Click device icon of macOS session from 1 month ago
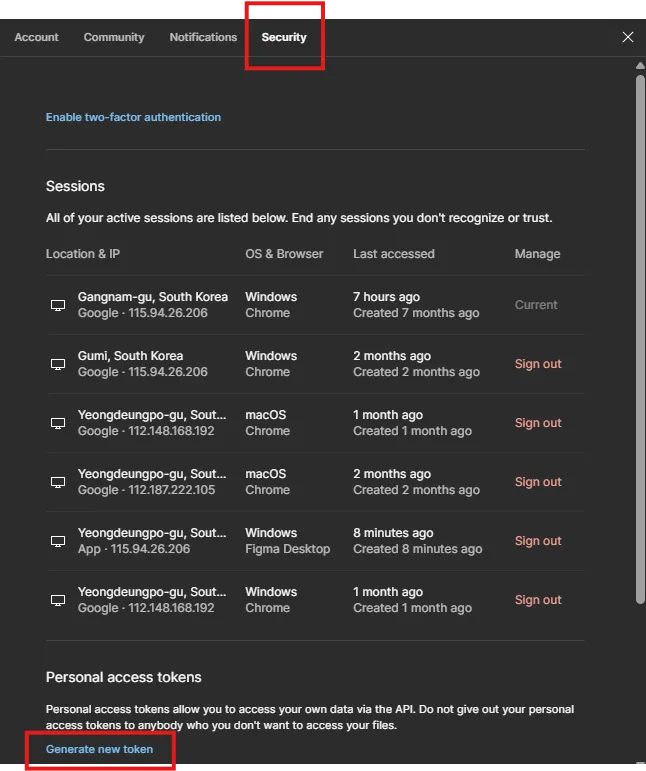Image resolution: width=646 pixels, height=771 pixels. (x=58, y=423)
